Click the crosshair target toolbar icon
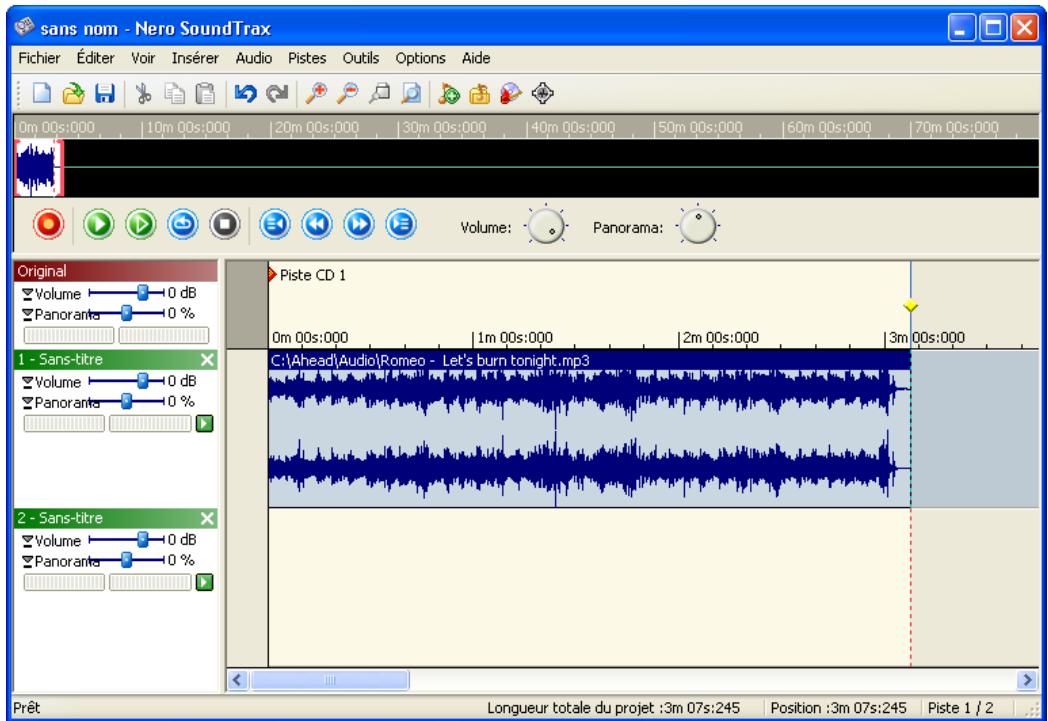This screenshot has width=1048, height=721. (x=542, y=94)
